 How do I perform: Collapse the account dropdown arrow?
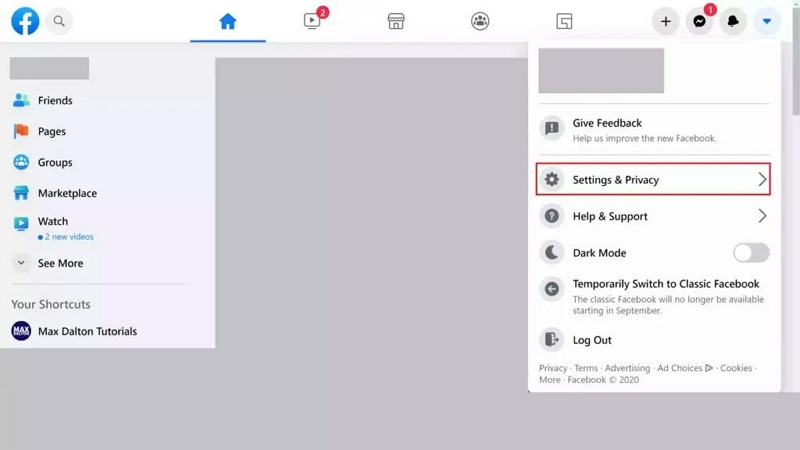[x=767, y=21]
